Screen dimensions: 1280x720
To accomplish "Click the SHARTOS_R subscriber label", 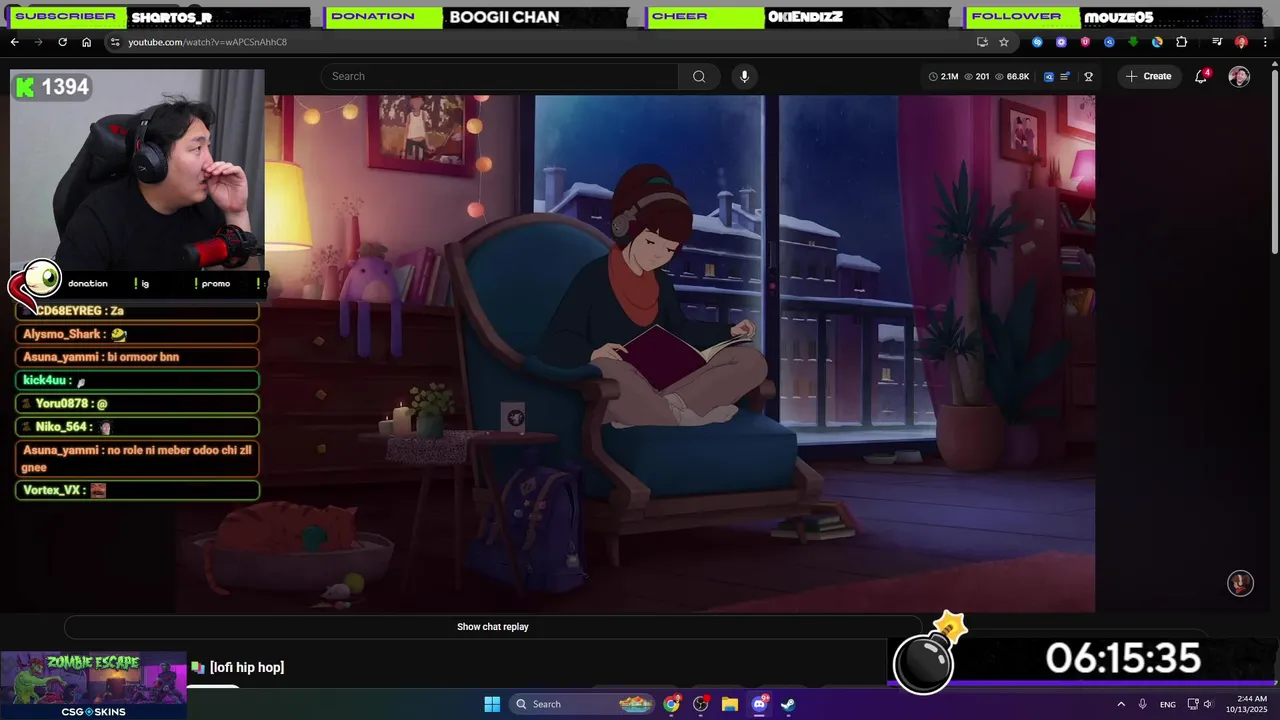I will tap(172, 17).
